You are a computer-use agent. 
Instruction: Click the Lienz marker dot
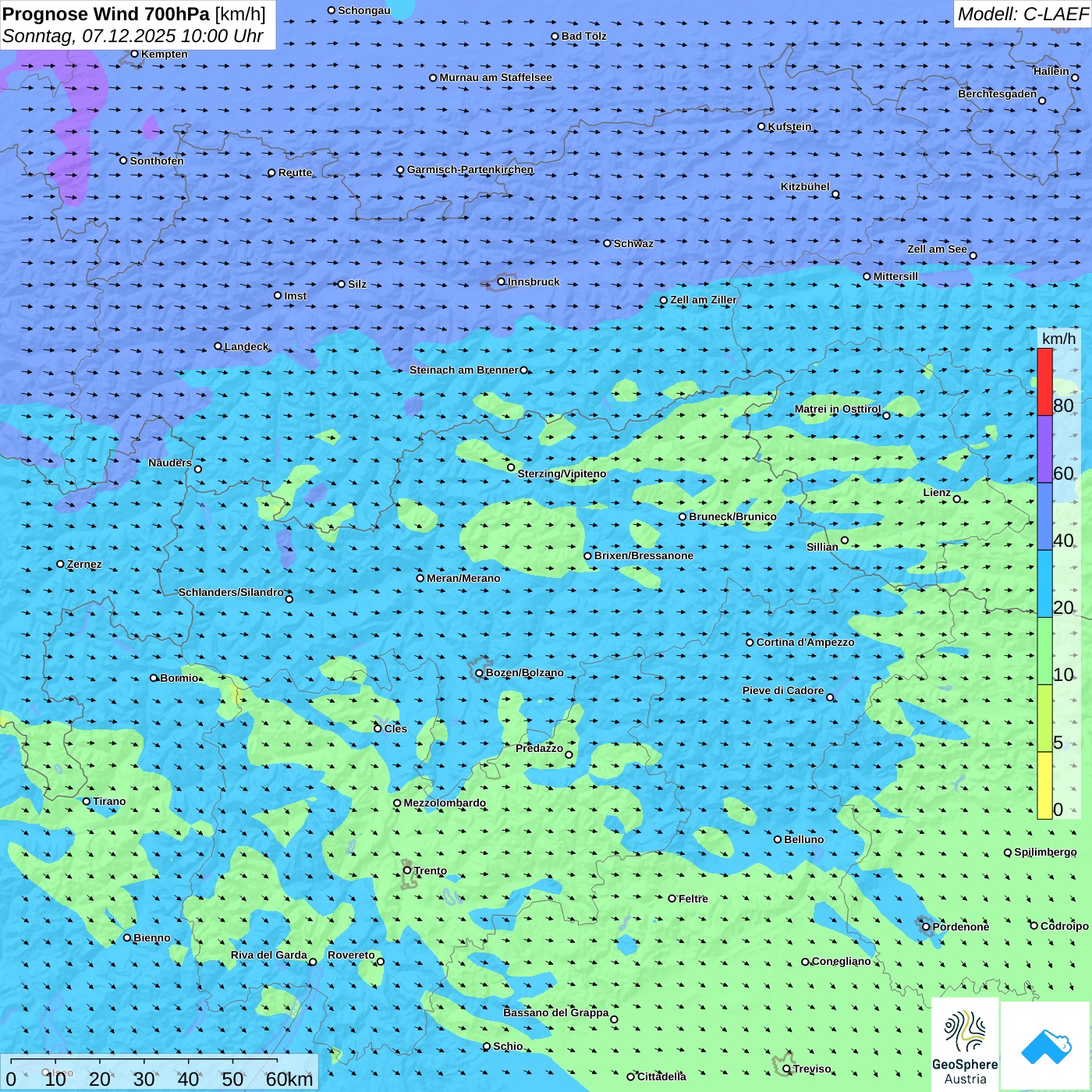tap(957, 499)
